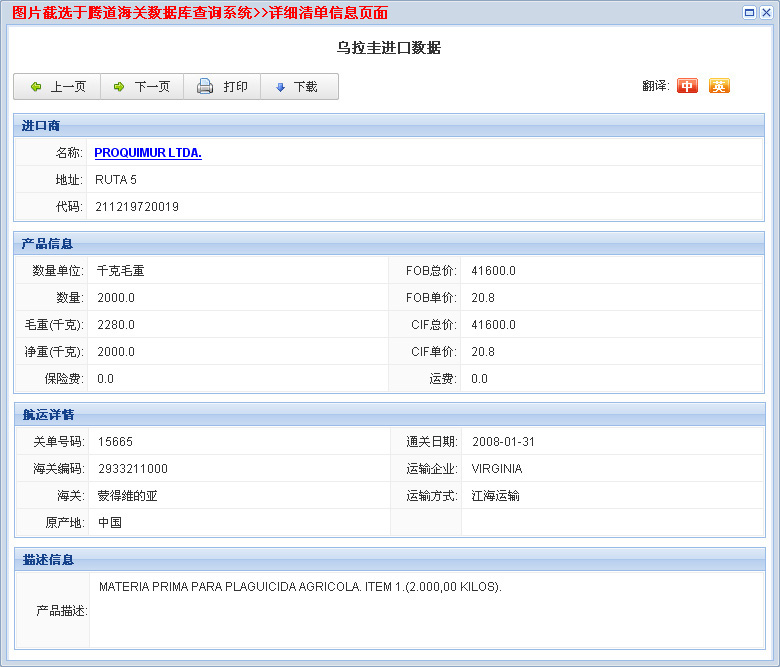Click the customs code value 2933211000
Viewport: 780px width, 667px height.
(x=133, y=469)
